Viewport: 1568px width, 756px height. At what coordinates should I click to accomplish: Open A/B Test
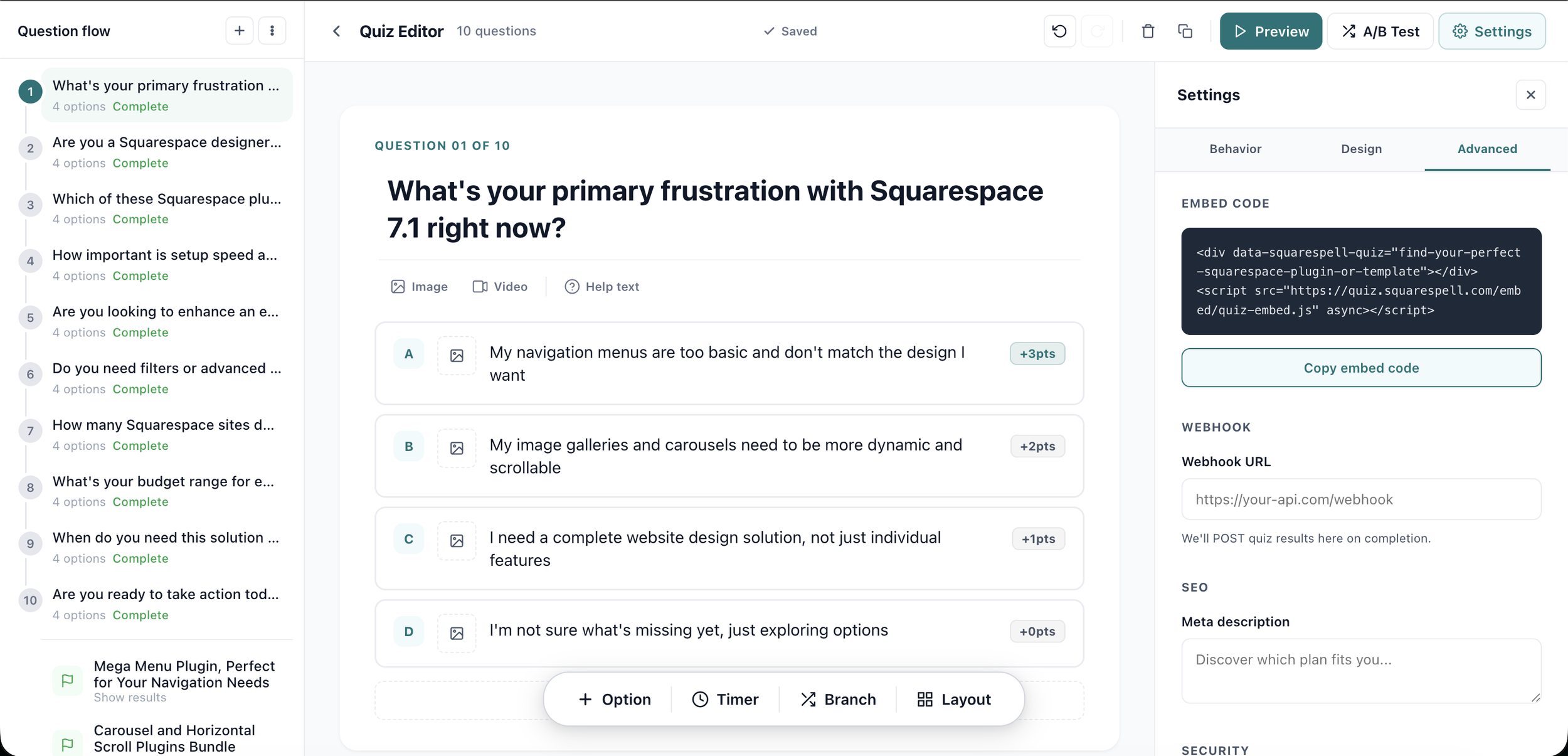click(1380, 31)
